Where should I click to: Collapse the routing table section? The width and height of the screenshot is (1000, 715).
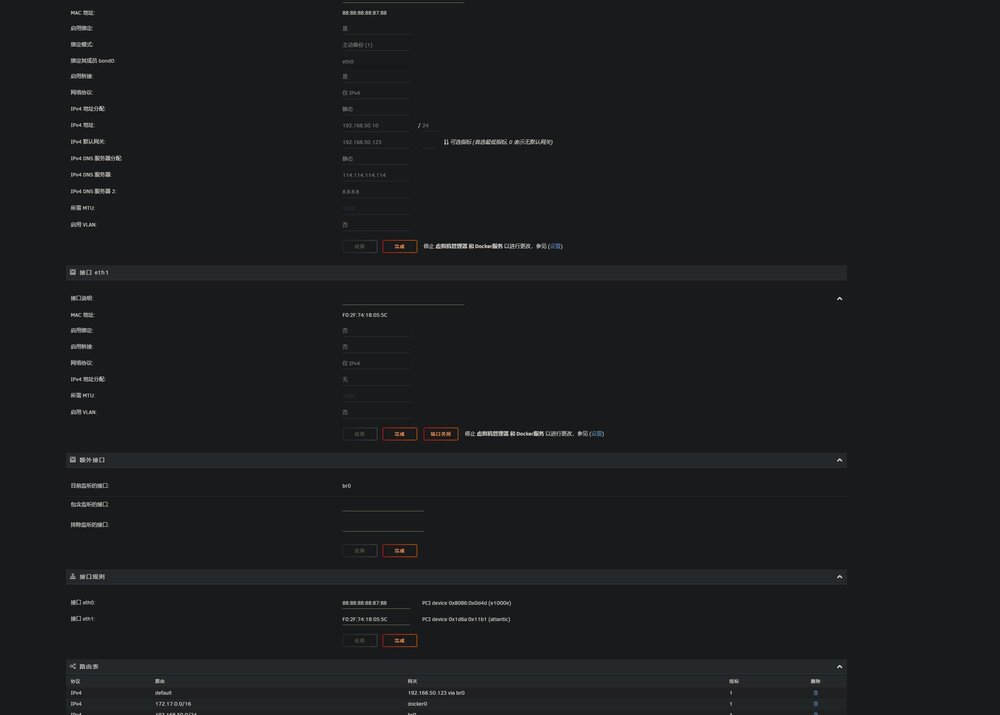tap(839, 667)
